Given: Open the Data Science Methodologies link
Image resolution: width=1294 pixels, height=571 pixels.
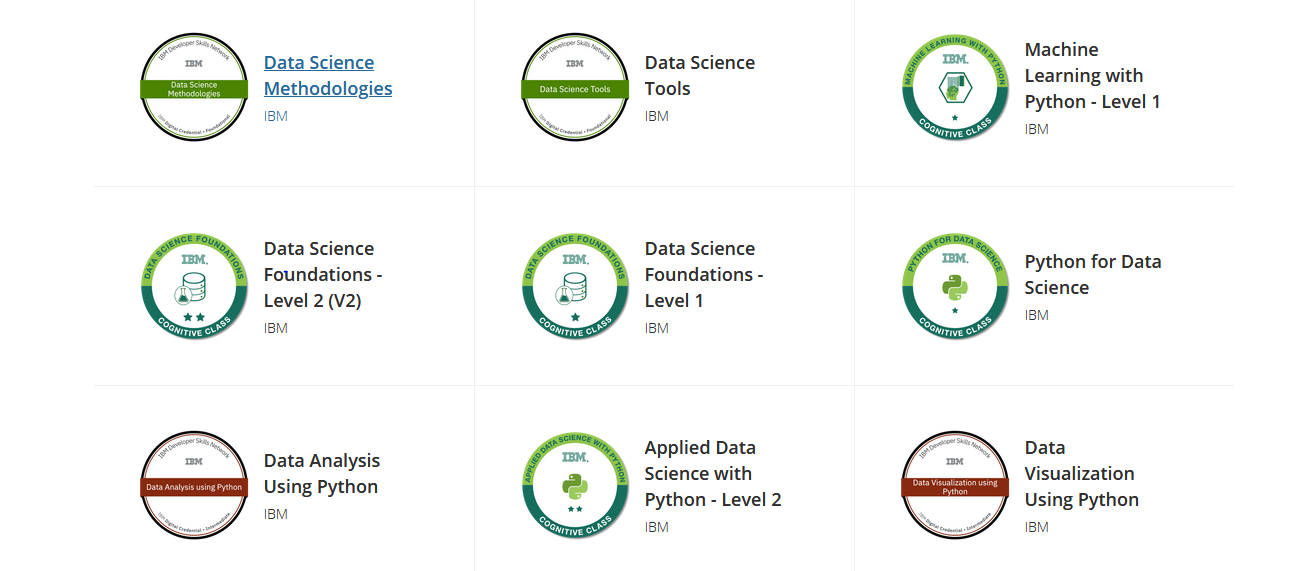Looking at the screenshot, I should [x=327, y=76].
